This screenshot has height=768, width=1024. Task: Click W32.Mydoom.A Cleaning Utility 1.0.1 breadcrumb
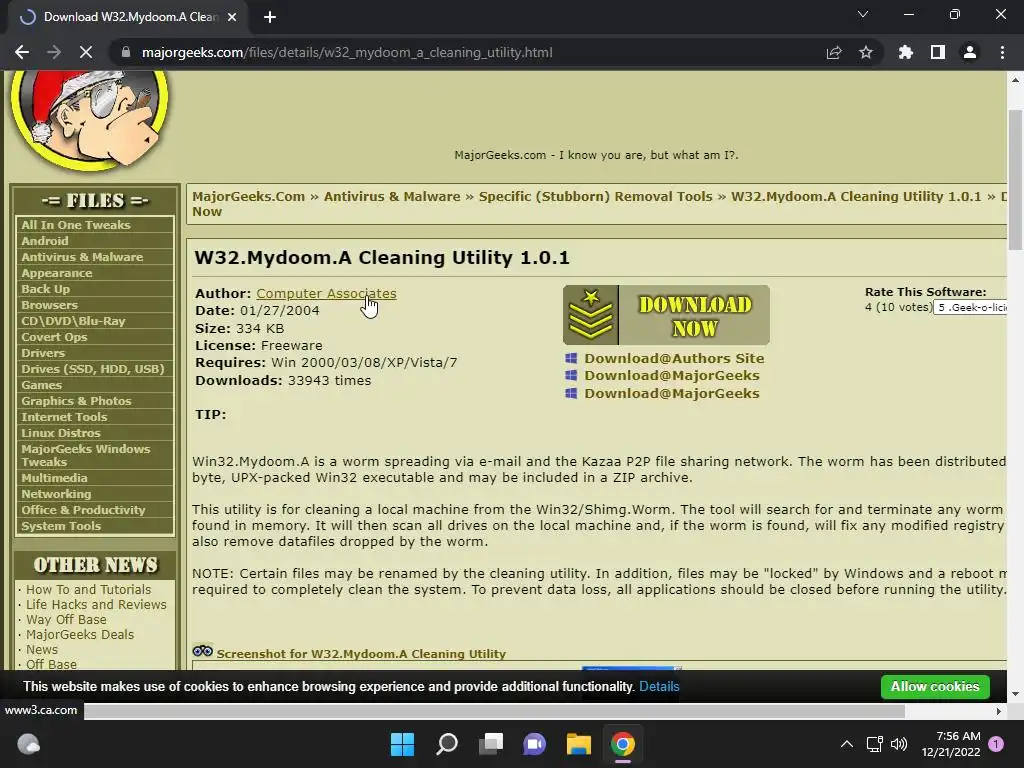(x=856, y=197)
